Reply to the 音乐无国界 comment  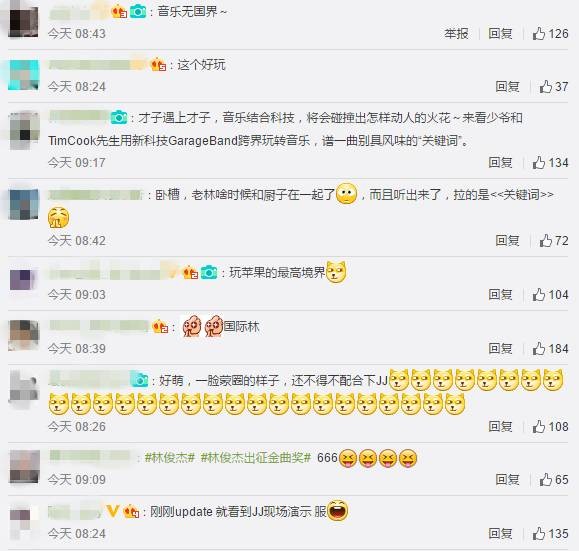pos(500,34)
